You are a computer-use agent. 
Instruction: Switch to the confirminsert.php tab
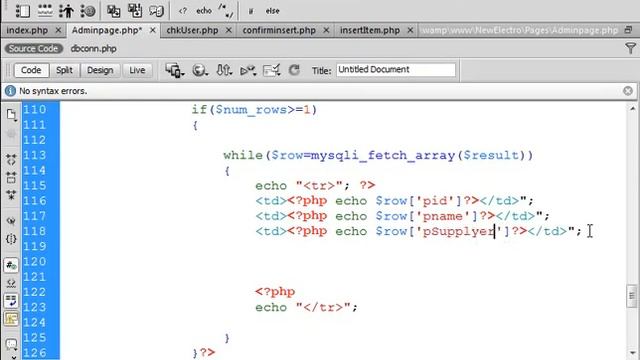point(279,30)
